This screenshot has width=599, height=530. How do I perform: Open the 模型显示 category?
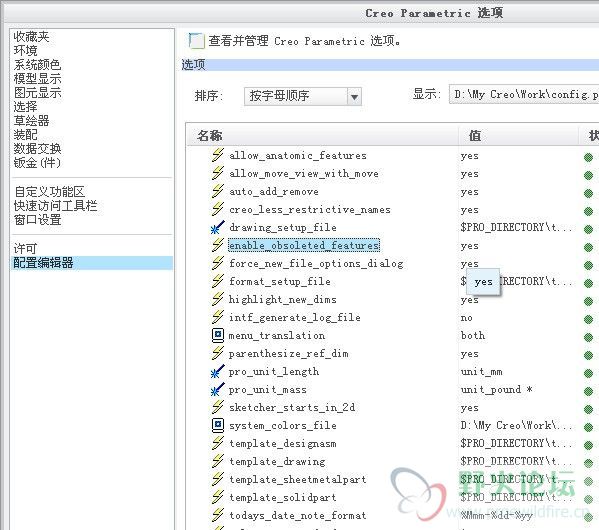37,79
